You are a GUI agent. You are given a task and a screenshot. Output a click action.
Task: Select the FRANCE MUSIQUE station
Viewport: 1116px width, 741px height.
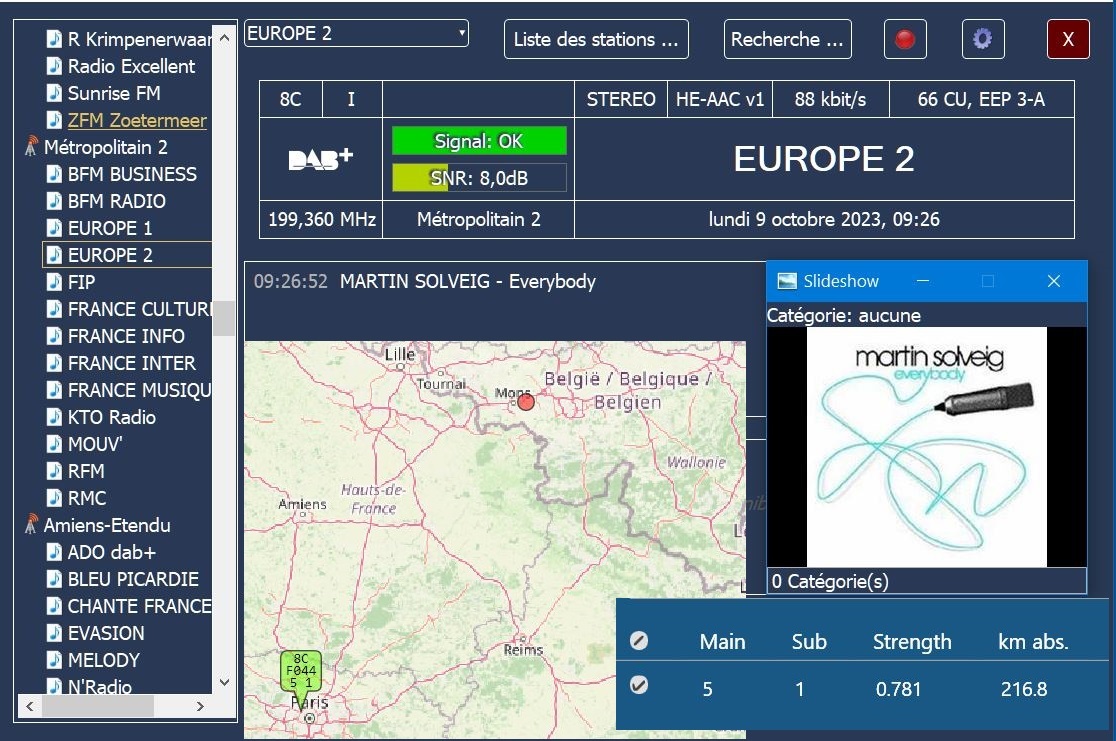pyautogui.click(x=140, y=390)
